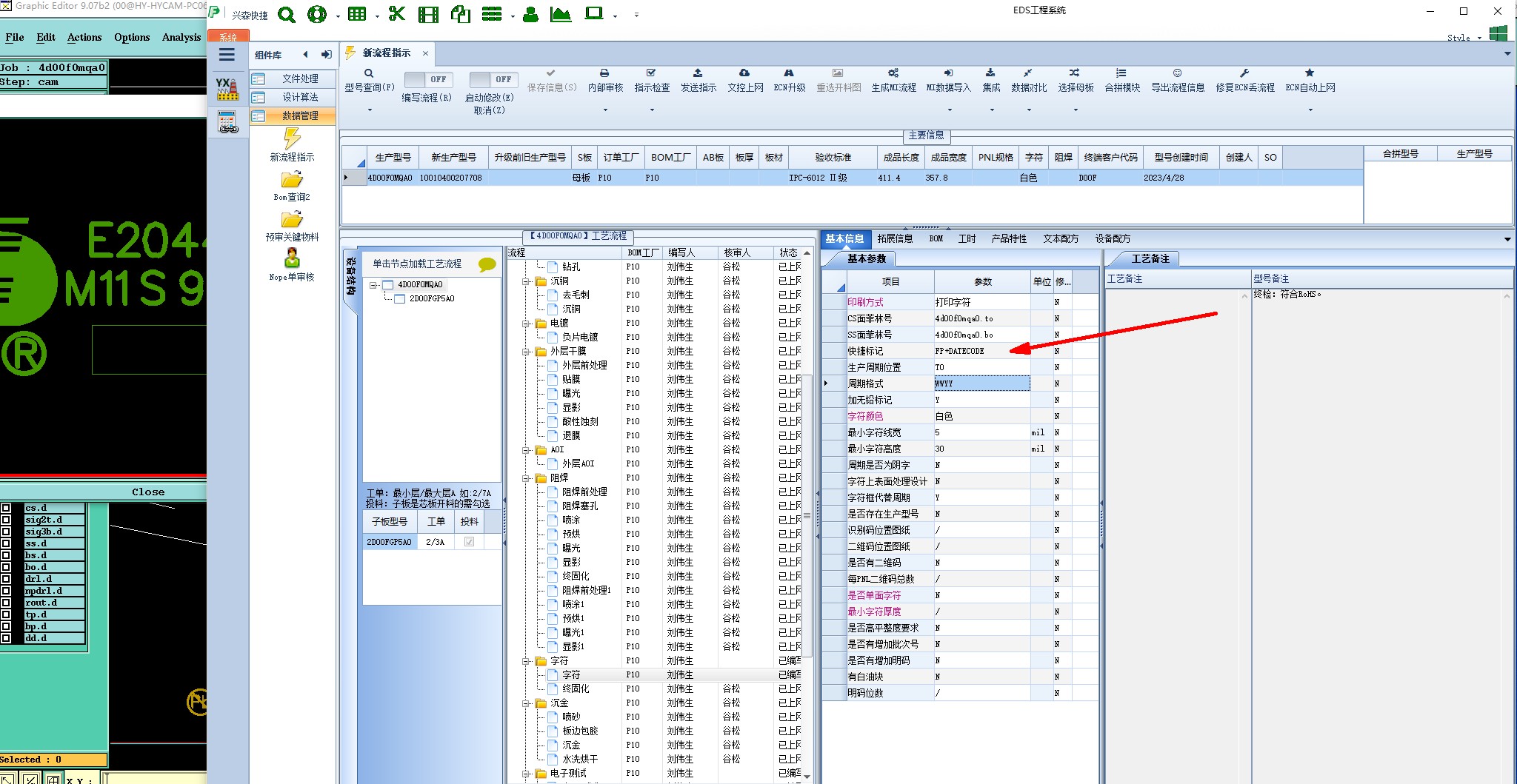Toggle the 启动修改(E) OFF switch
Viewport: 1517px width, 784px height.
(493, 79)
